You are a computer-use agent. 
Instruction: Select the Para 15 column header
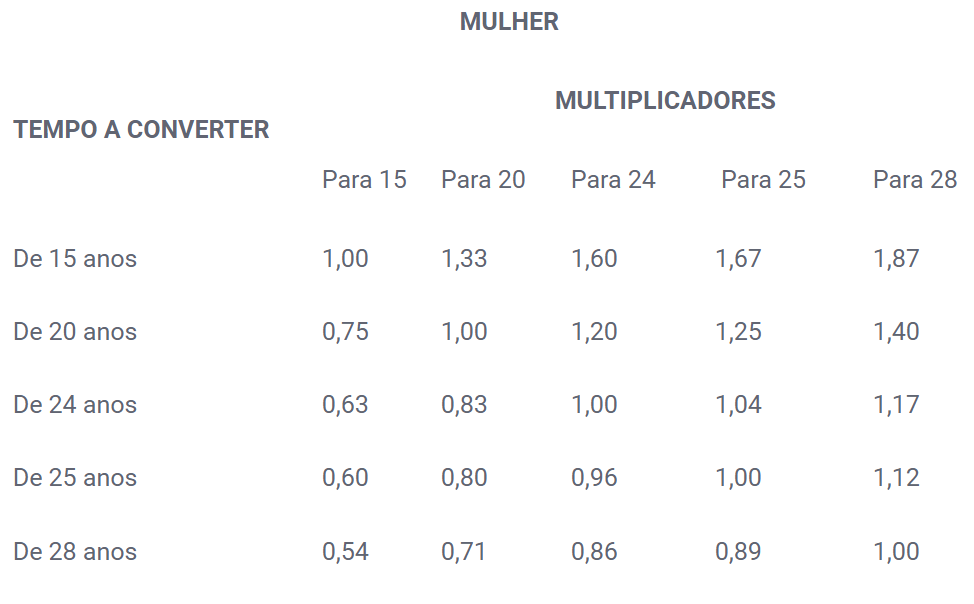tap(364, 180)
